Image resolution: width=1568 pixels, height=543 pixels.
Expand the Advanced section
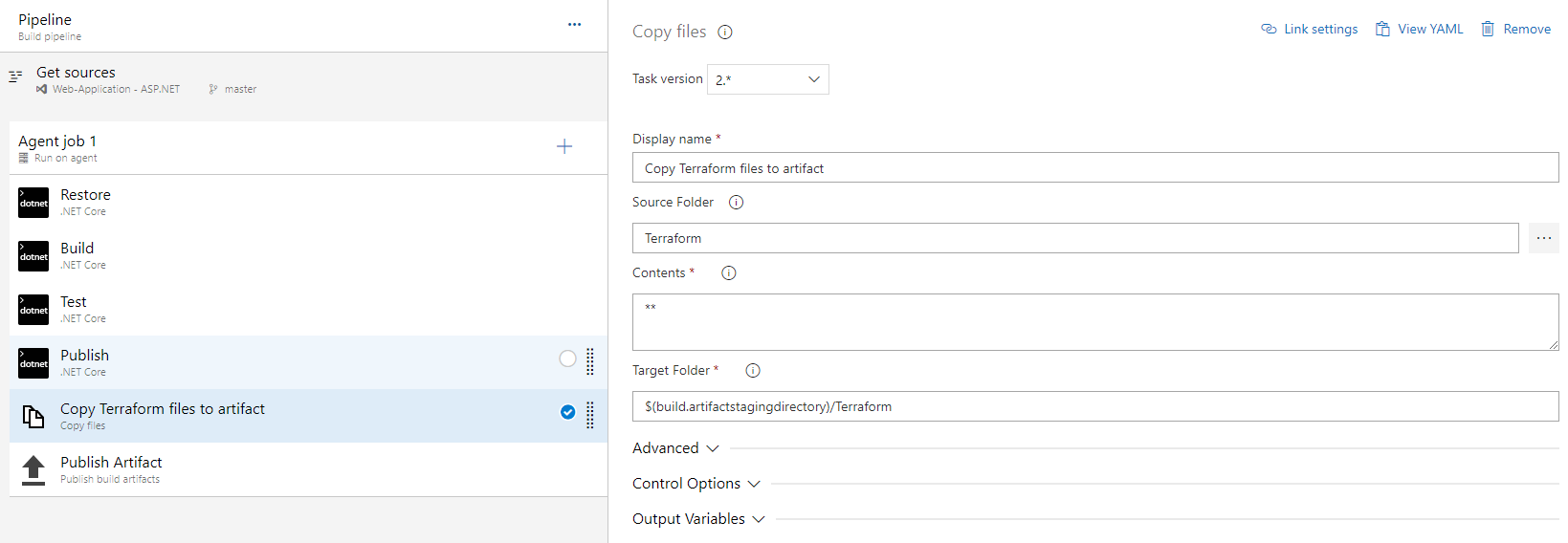[x=675, y=448]
